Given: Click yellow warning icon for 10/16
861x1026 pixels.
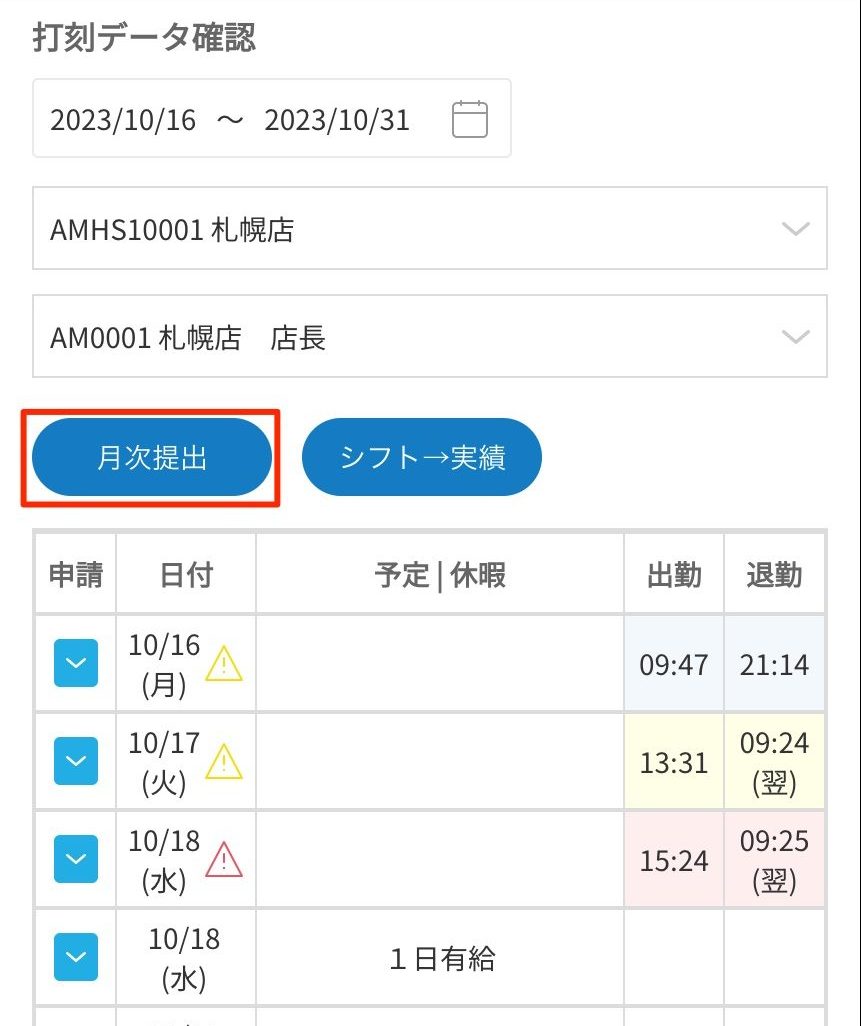Looking at the screenshot, I should (224, 663).
